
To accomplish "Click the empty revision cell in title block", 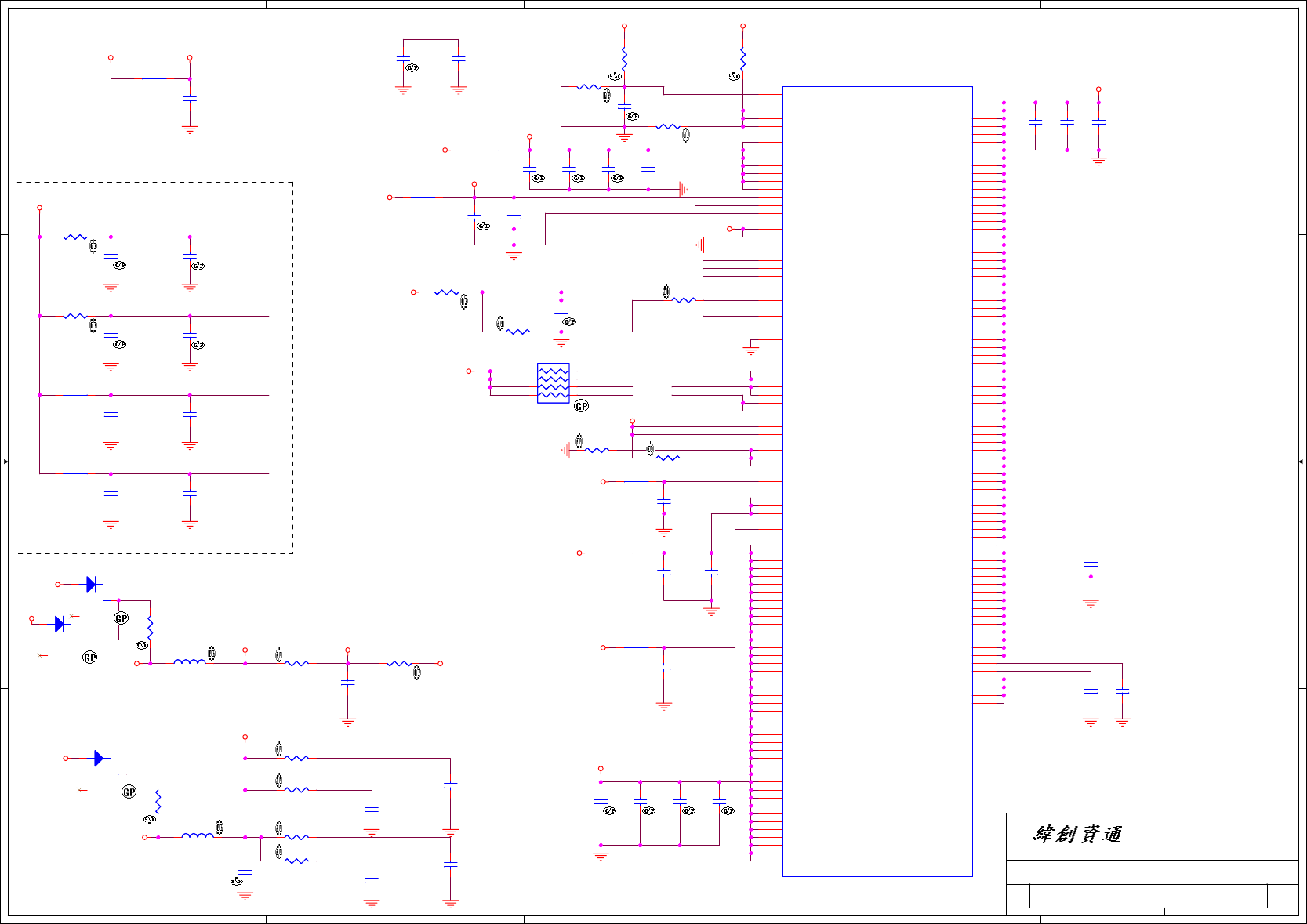I will pos(1283,896).
